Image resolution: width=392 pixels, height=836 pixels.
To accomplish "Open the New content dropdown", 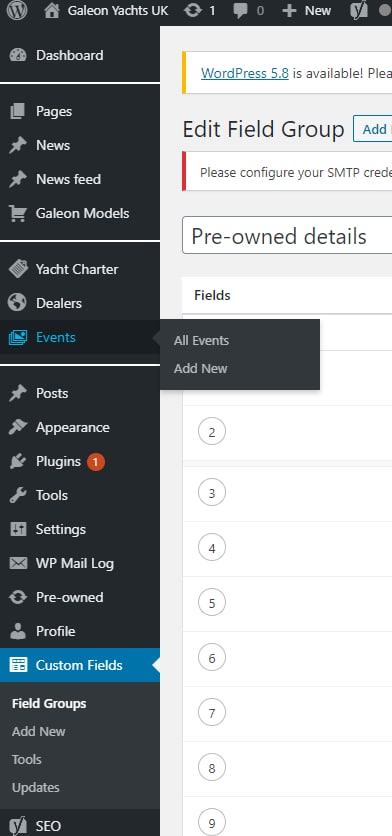I will pos(306,11).
